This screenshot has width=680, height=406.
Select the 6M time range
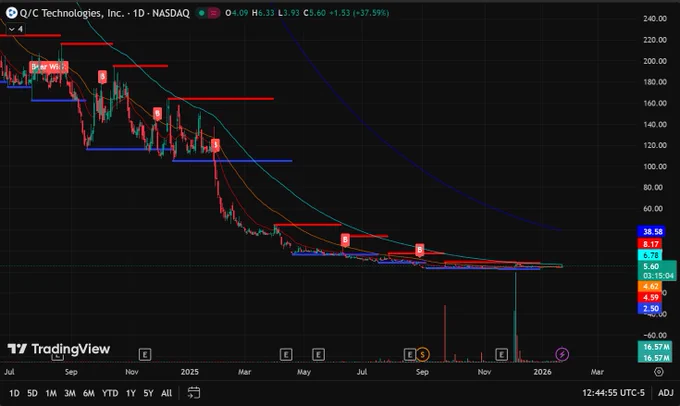[89, 393]
